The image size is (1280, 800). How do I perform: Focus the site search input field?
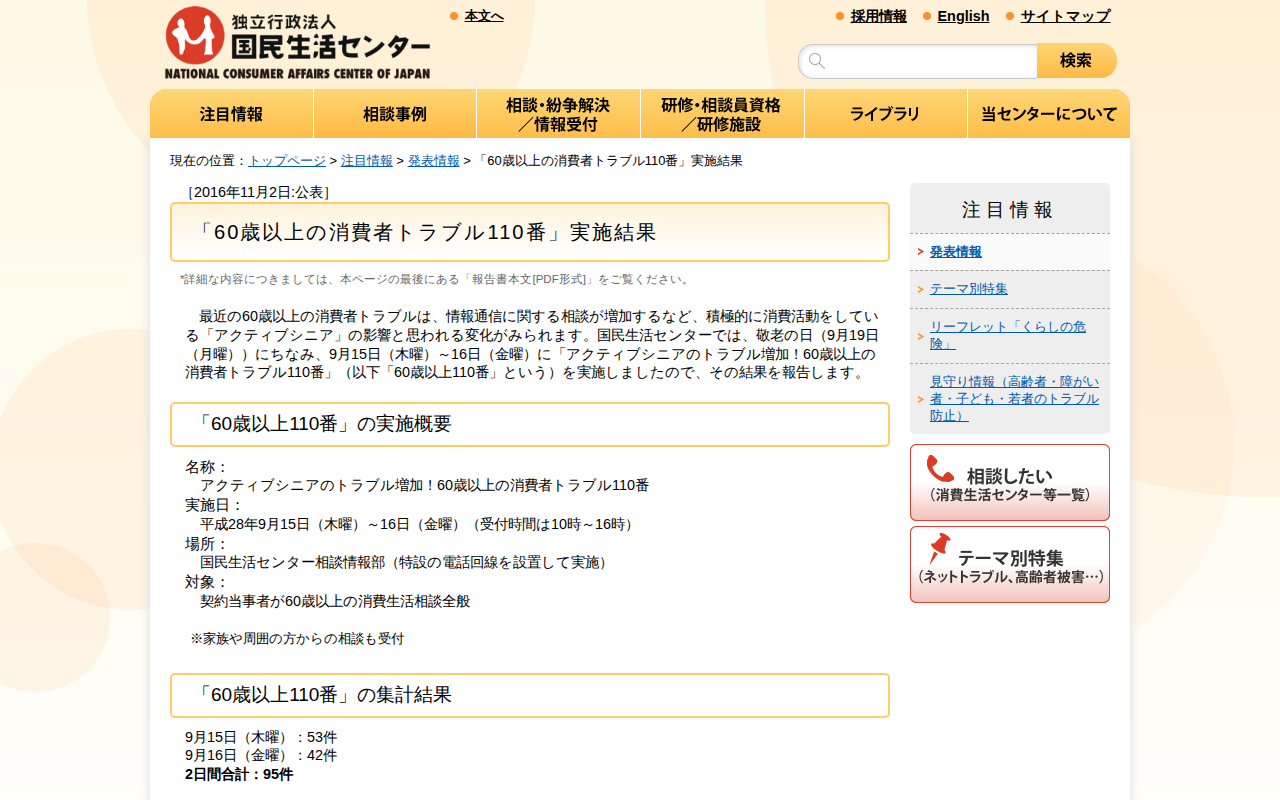point(918,61)
